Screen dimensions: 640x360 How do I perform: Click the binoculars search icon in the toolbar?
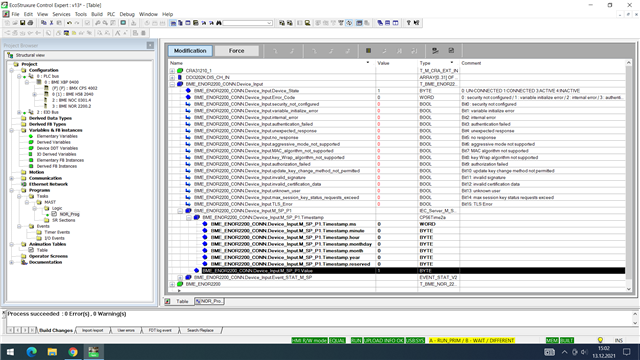219,23
